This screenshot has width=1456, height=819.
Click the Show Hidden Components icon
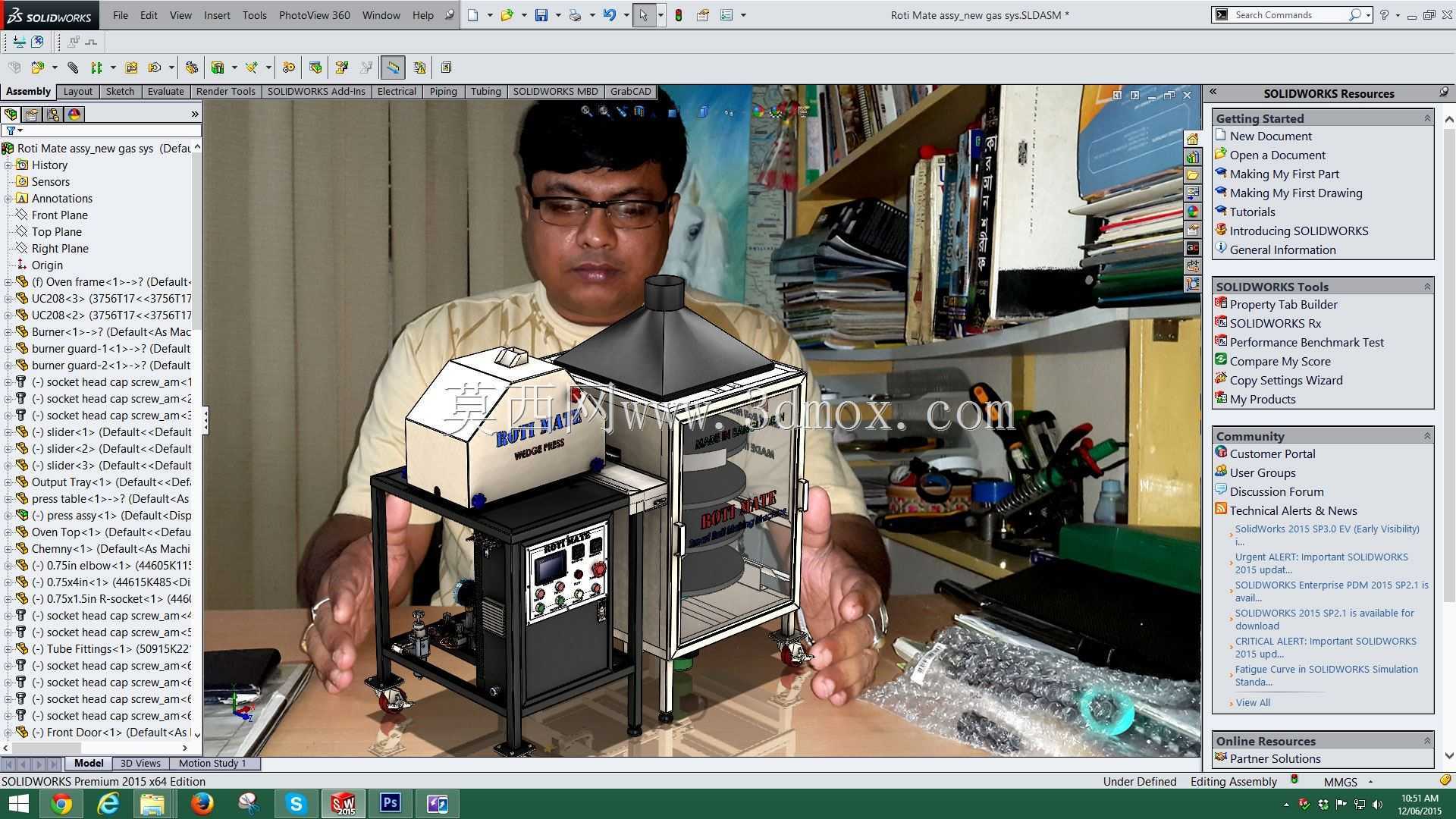192,67
